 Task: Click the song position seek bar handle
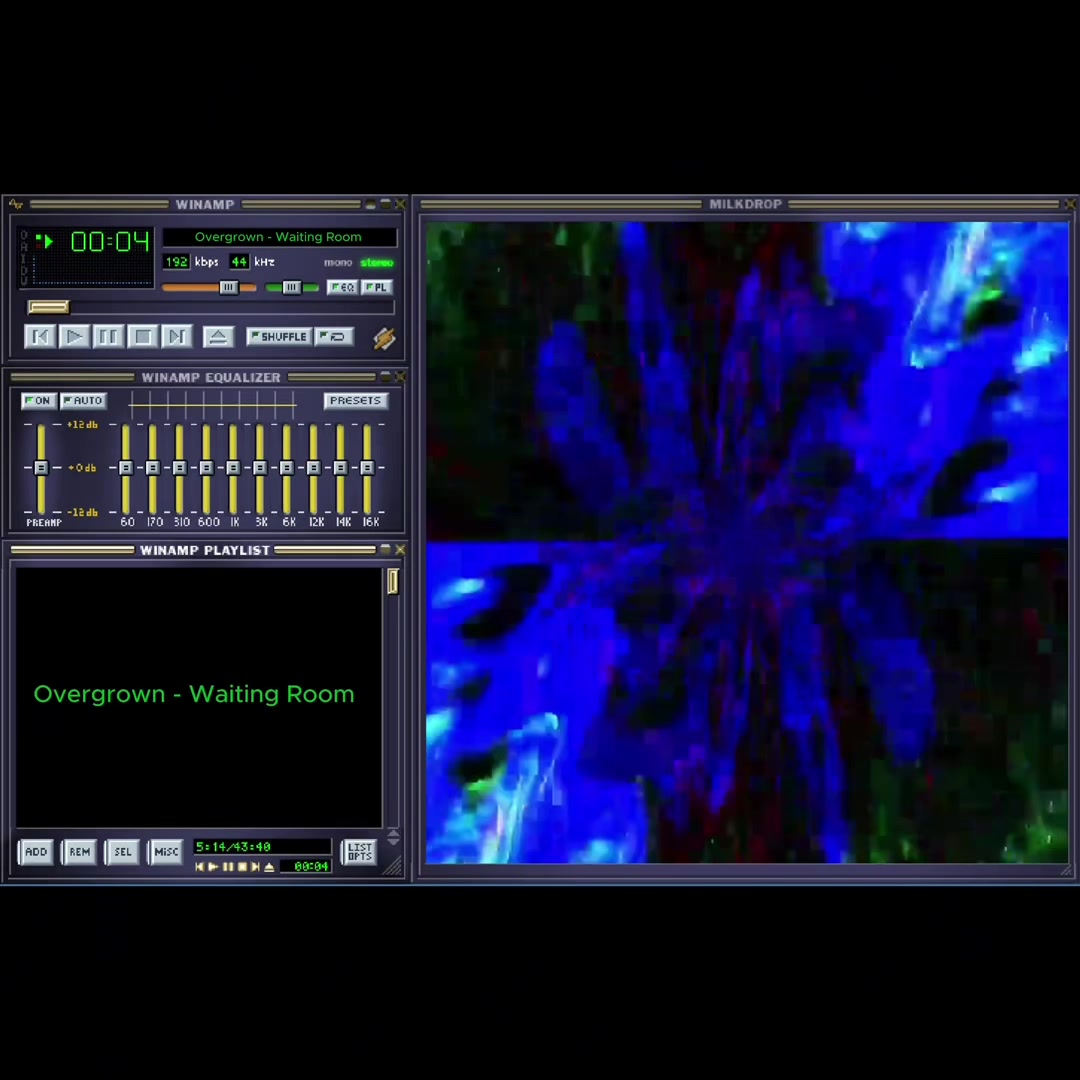[48, 307]
